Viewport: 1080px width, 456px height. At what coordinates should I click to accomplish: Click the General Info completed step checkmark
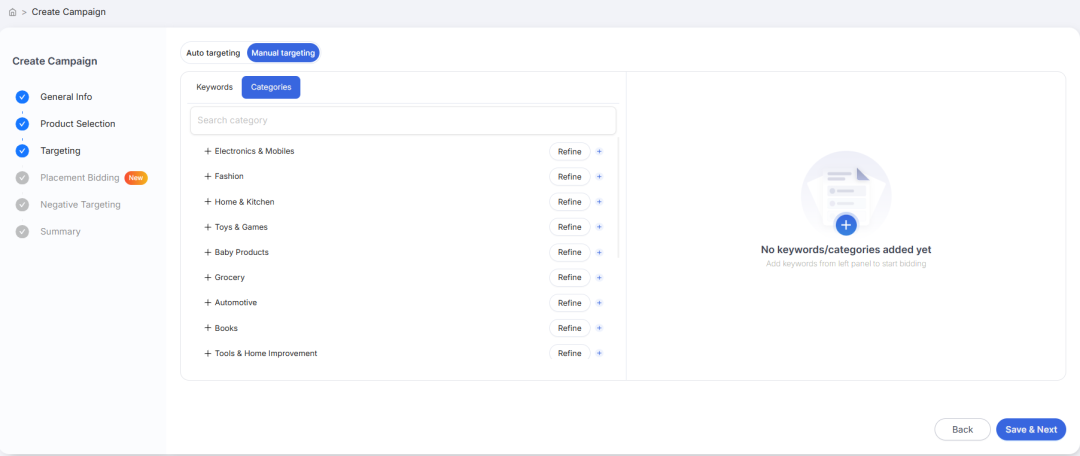click(22, 97)
